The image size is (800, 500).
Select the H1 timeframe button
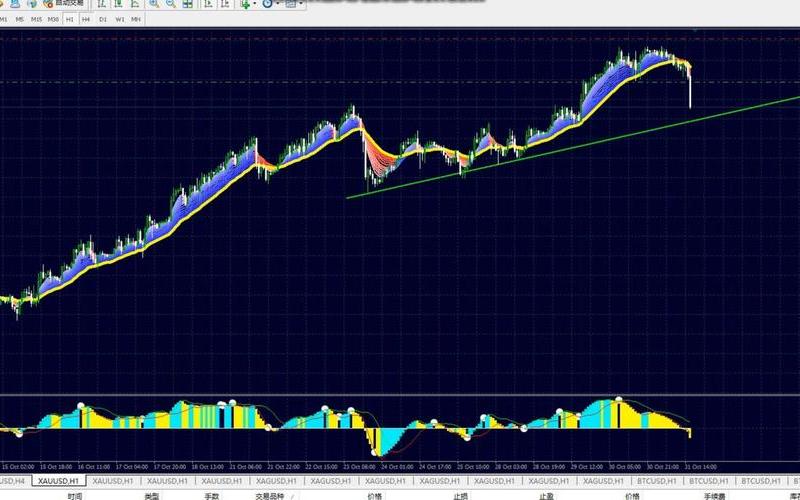coord(70,19)
